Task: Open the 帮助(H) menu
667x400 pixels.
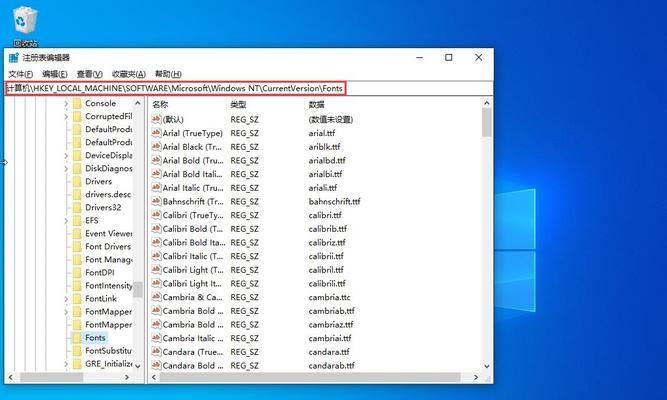Action: click(168, 74)
